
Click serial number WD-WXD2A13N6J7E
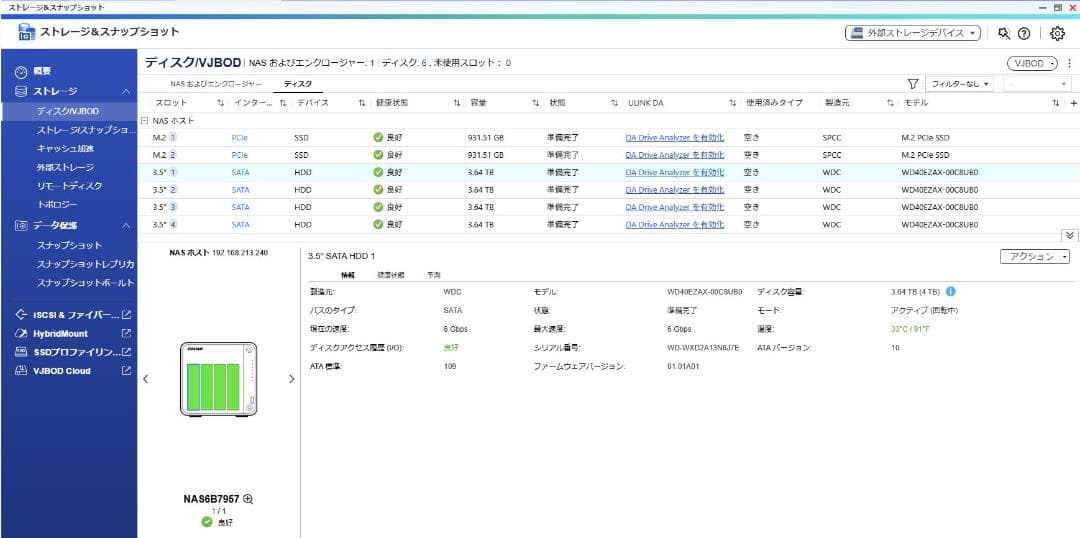click(703, 348)
